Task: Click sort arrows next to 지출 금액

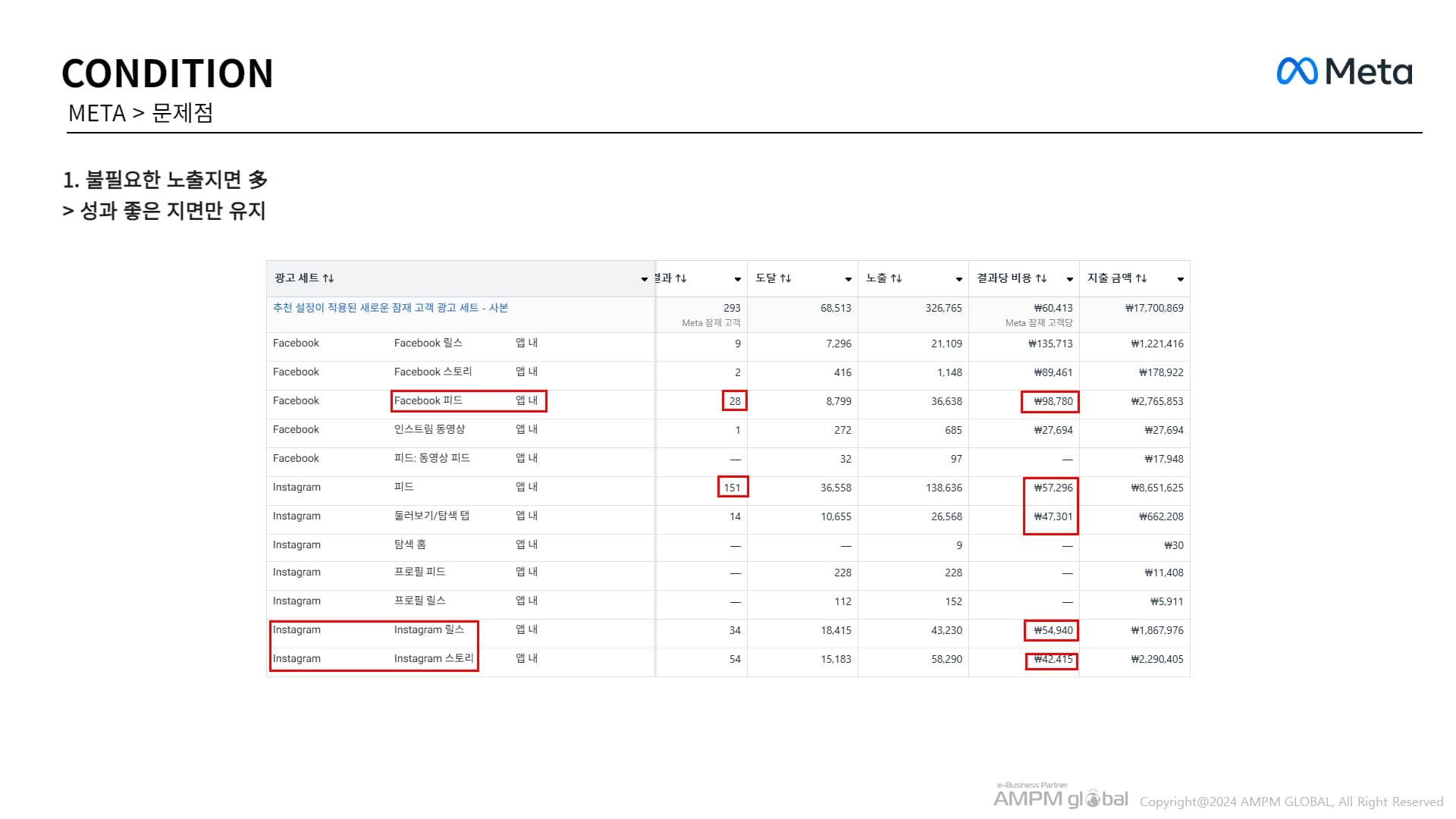Action: click(1141, 278)
